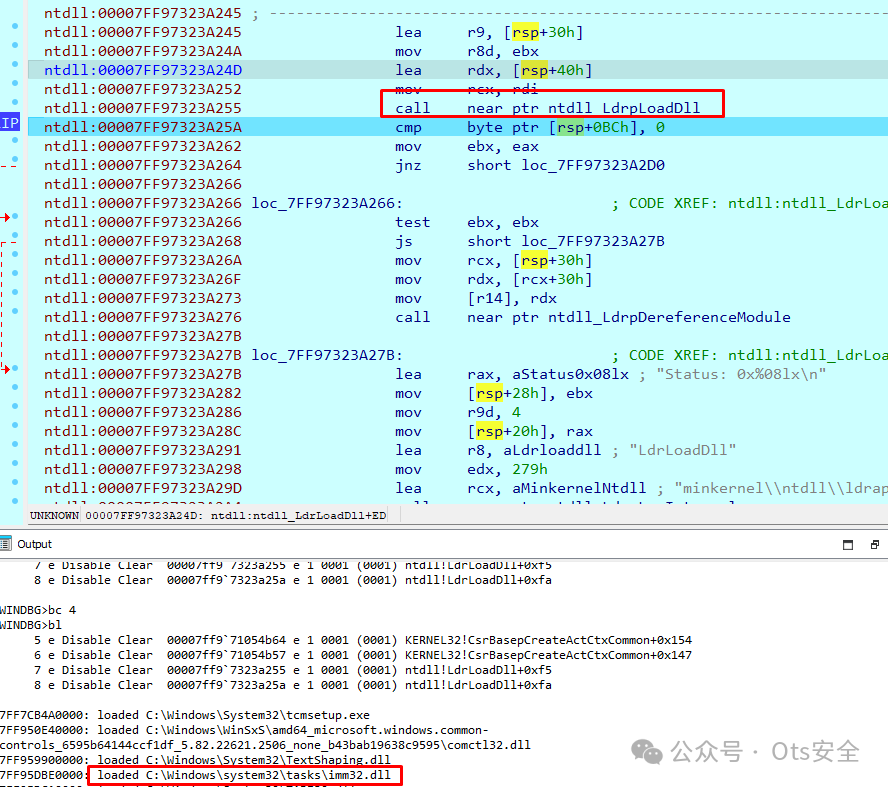Float the Output panel with the restore icon
Viewport: 888px width, 787px height.
874,545
